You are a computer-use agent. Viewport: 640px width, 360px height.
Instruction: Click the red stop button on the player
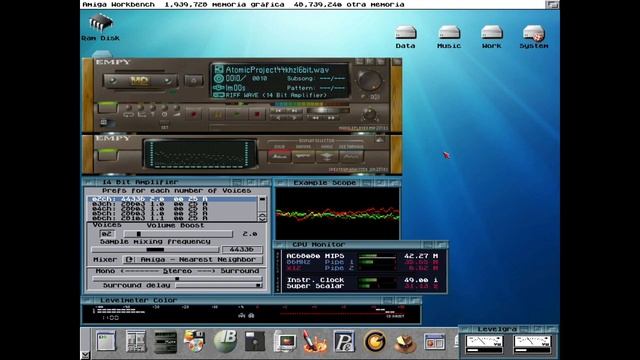[x=257, y=114]
